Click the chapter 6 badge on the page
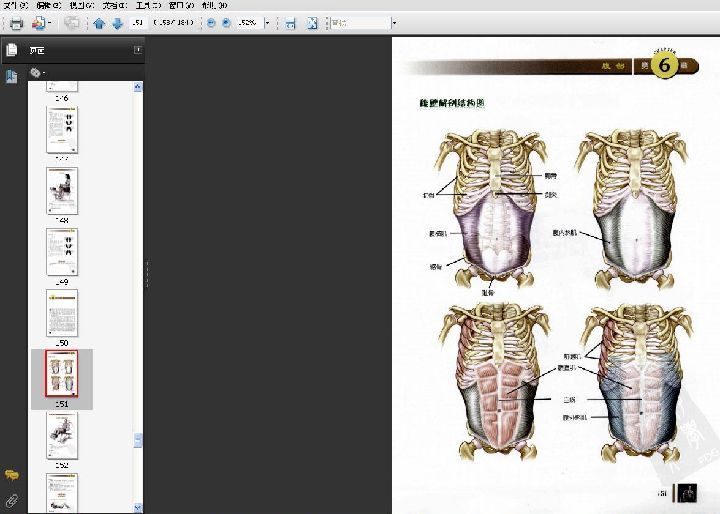 [x=664, y=65]
